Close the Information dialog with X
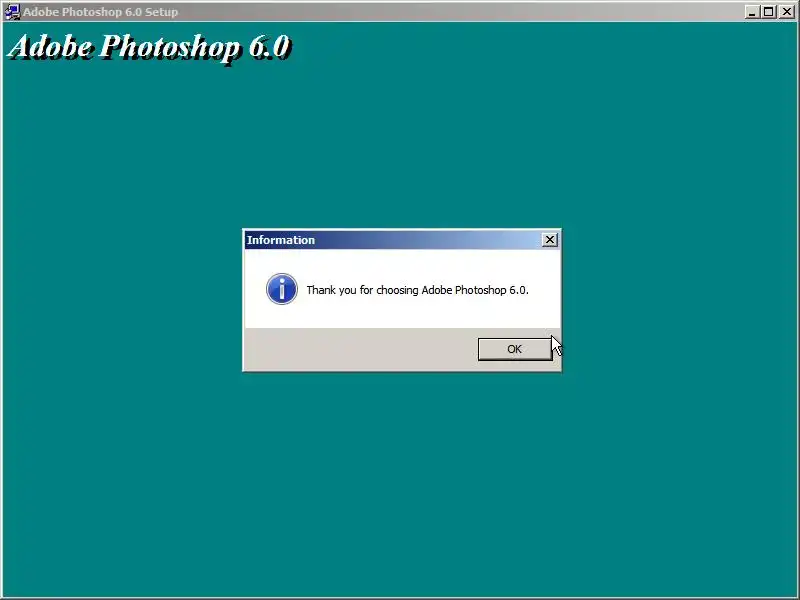 pos(549,240)
